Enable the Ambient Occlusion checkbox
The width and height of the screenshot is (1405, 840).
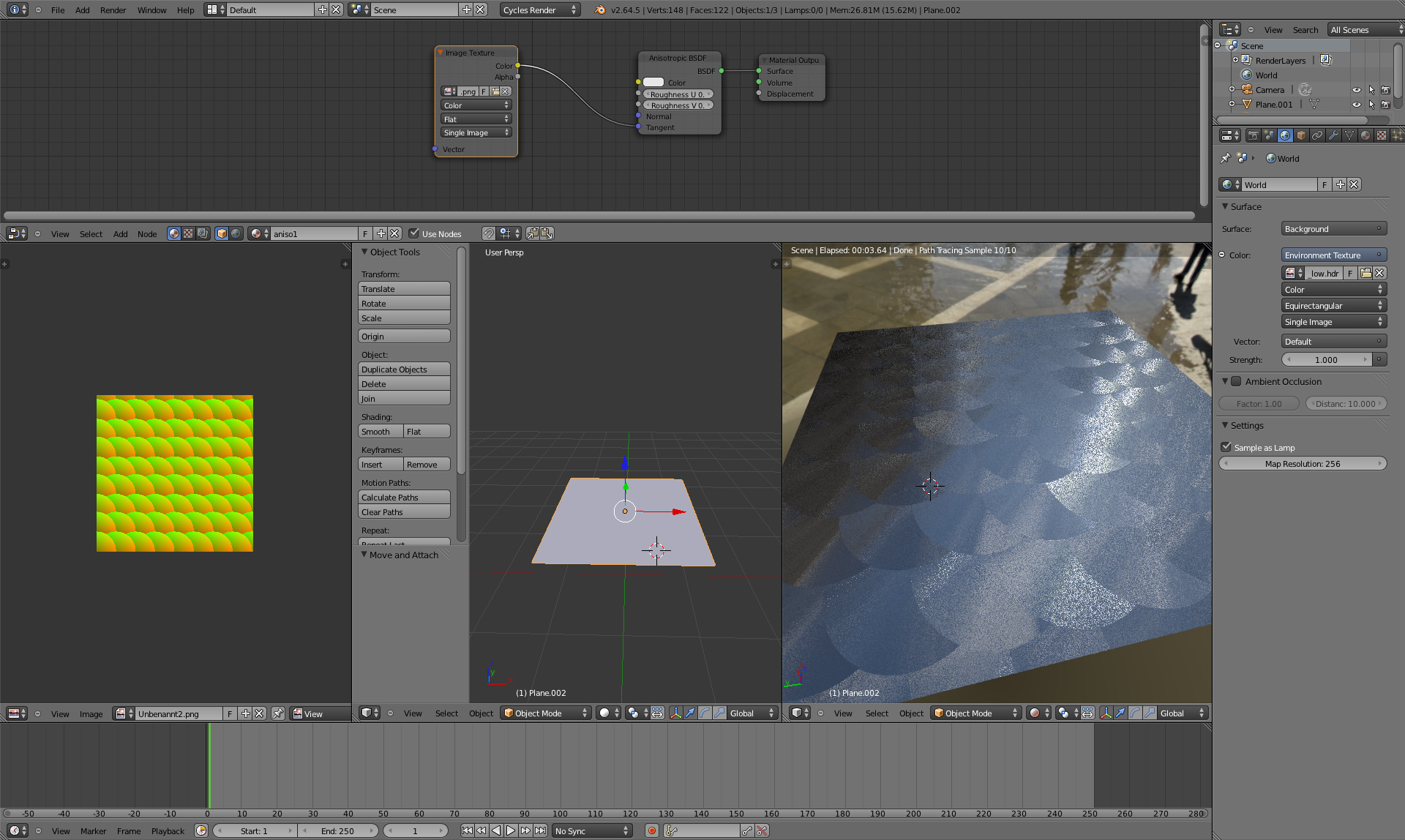tap(1236, 381)
